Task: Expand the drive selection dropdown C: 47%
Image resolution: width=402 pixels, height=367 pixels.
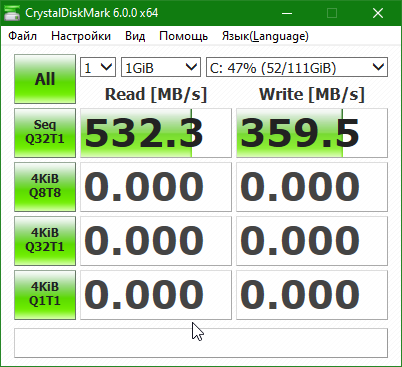Action: (x=297, y=67)
